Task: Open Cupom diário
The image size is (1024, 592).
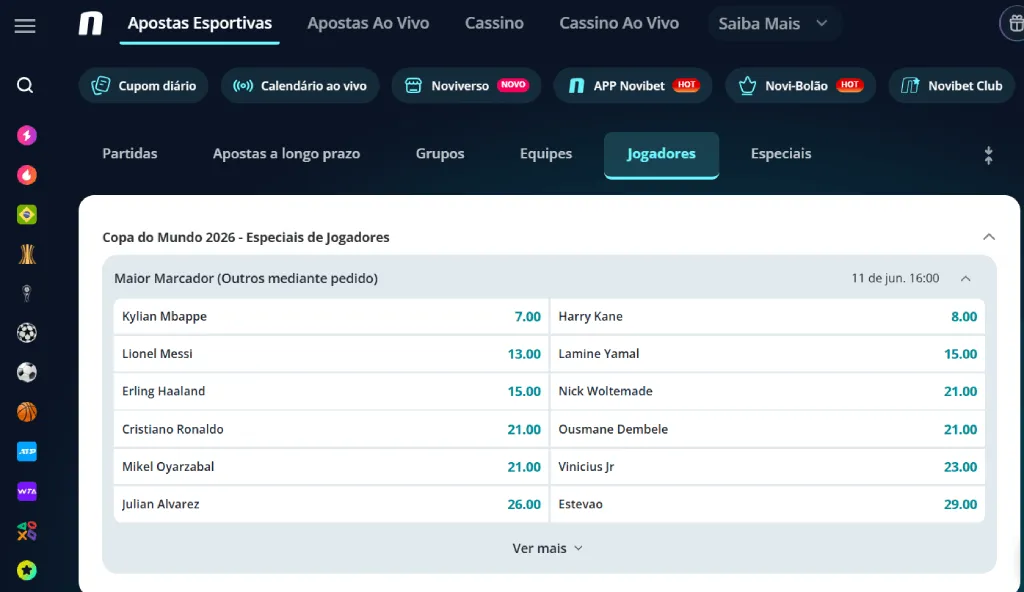Action: (144, 86)
